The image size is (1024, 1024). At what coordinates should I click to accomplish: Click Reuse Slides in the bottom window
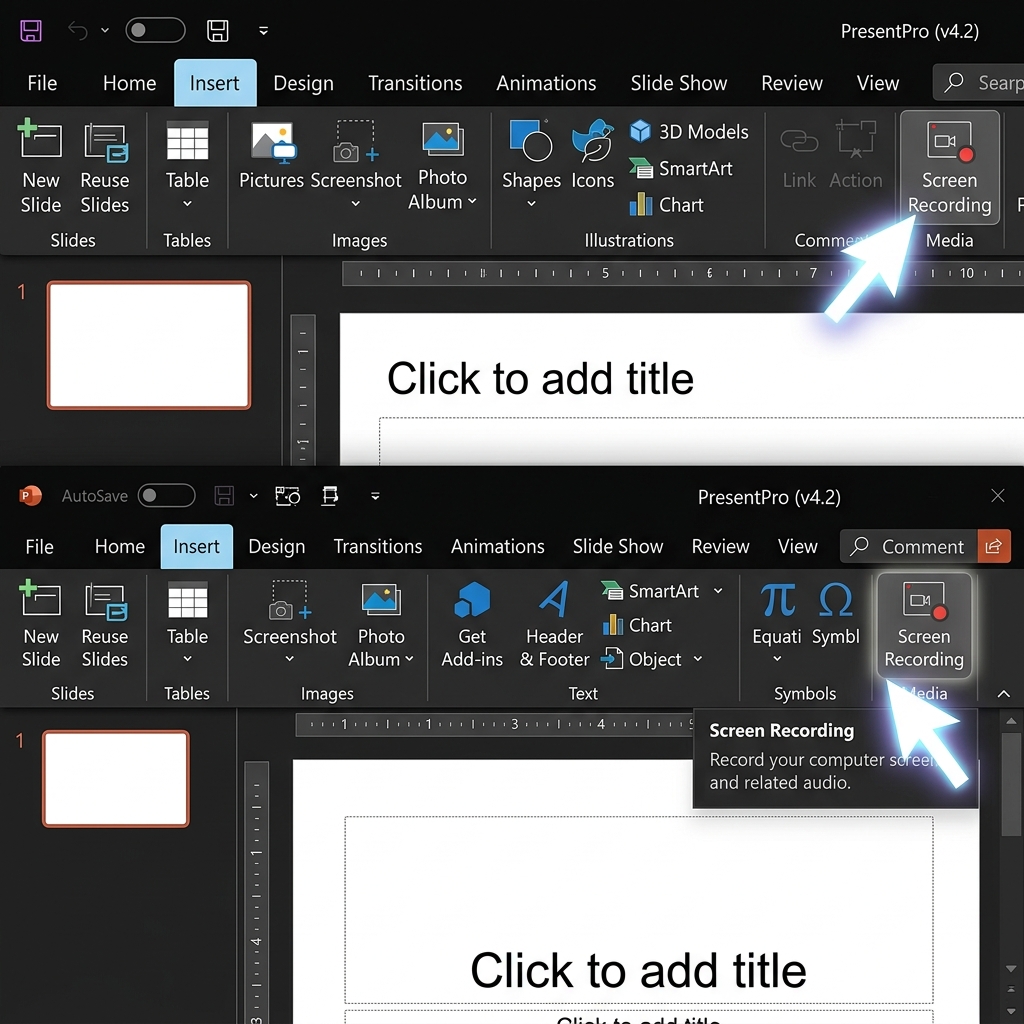[104, 624]
